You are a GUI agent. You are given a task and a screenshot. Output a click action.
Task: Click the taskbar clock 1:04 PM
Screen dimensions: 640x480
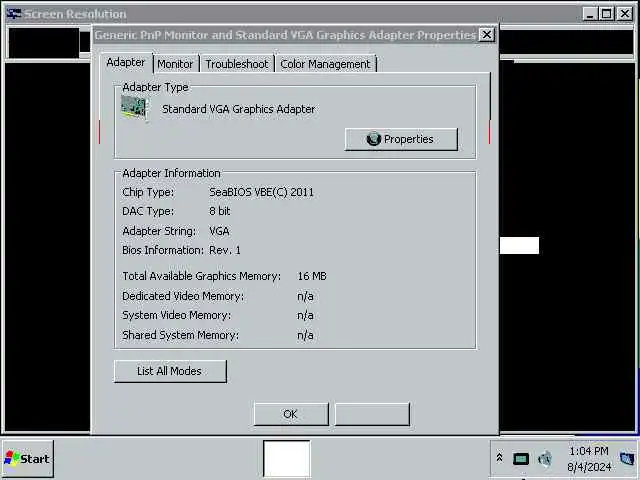588,451
